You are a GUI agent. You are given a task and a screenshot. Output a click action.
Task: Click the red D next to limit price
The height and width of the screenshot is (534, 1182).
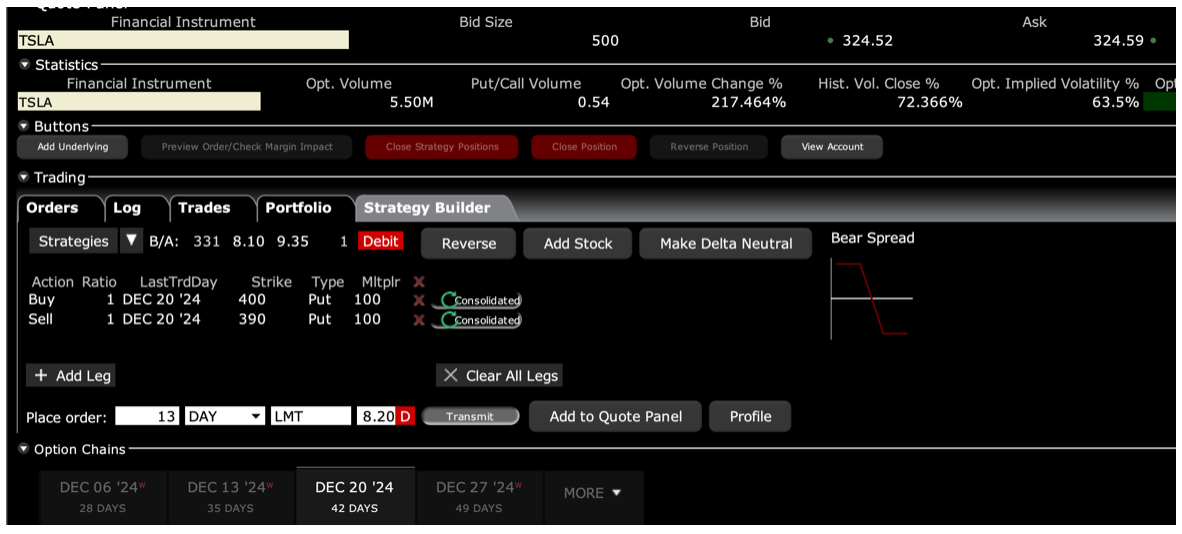tap(405, 416)
